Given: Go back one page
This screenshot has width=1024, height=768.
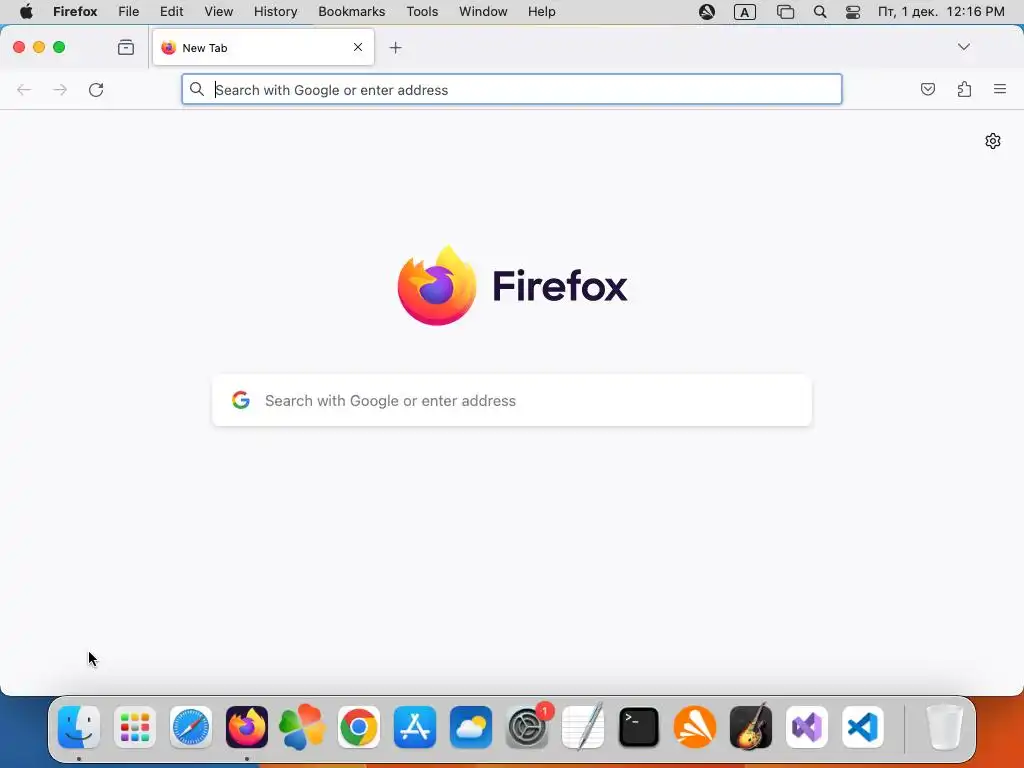Looking at the screenshot, I should pos(24,89).
